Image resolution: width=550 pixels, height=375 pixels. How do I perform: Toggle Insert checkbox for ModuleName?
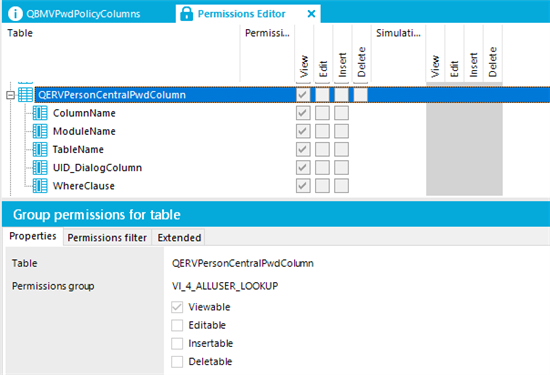click(x=341, y=131)
